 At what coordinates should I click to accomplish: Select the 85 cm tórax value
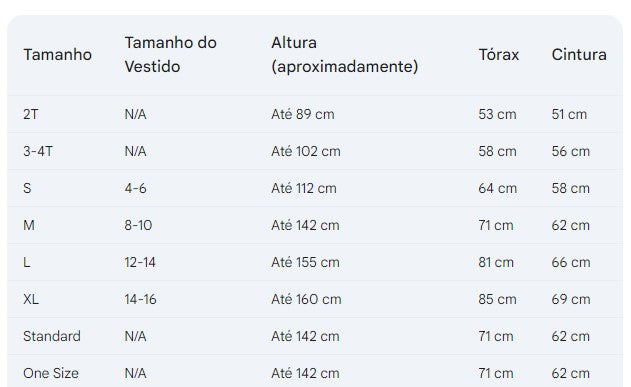[x=497, y=299]
